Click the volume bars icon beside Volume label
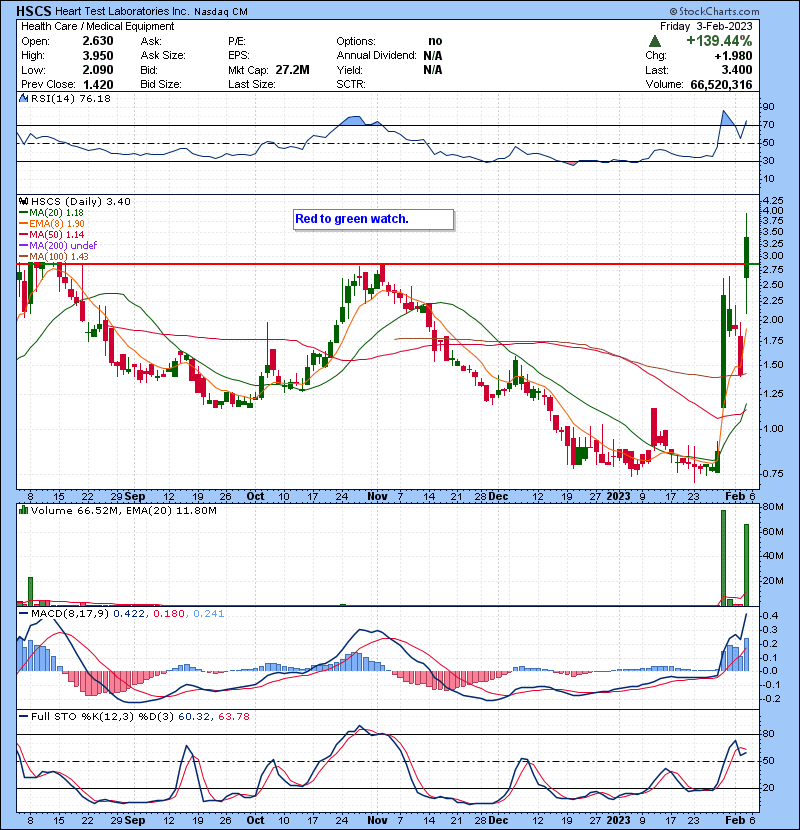The height and width of the screenshot is (830, 800). coord(23,510)
